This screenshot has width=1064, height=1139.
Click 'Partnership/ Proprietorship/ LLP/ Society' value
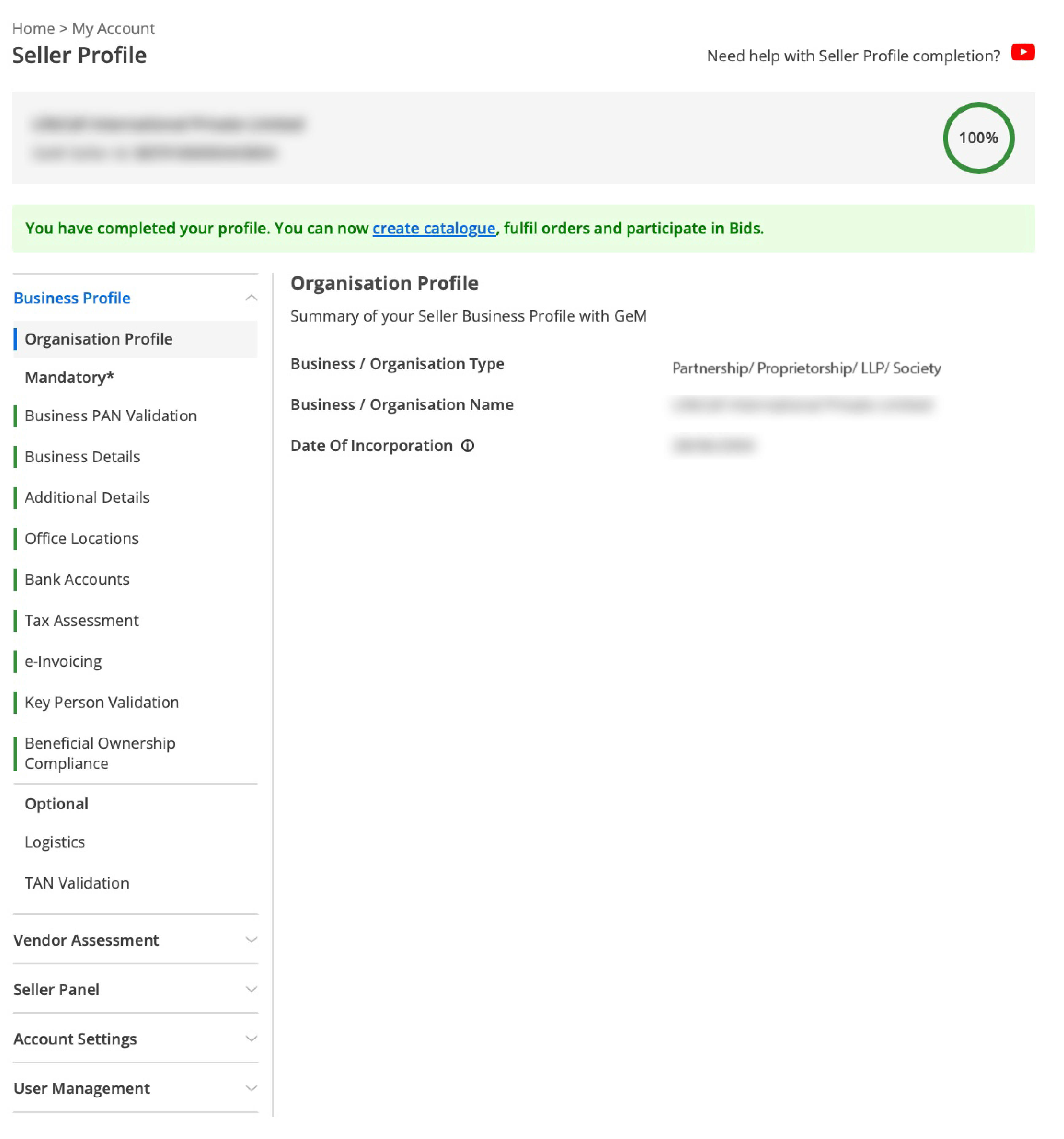(806, 368)
